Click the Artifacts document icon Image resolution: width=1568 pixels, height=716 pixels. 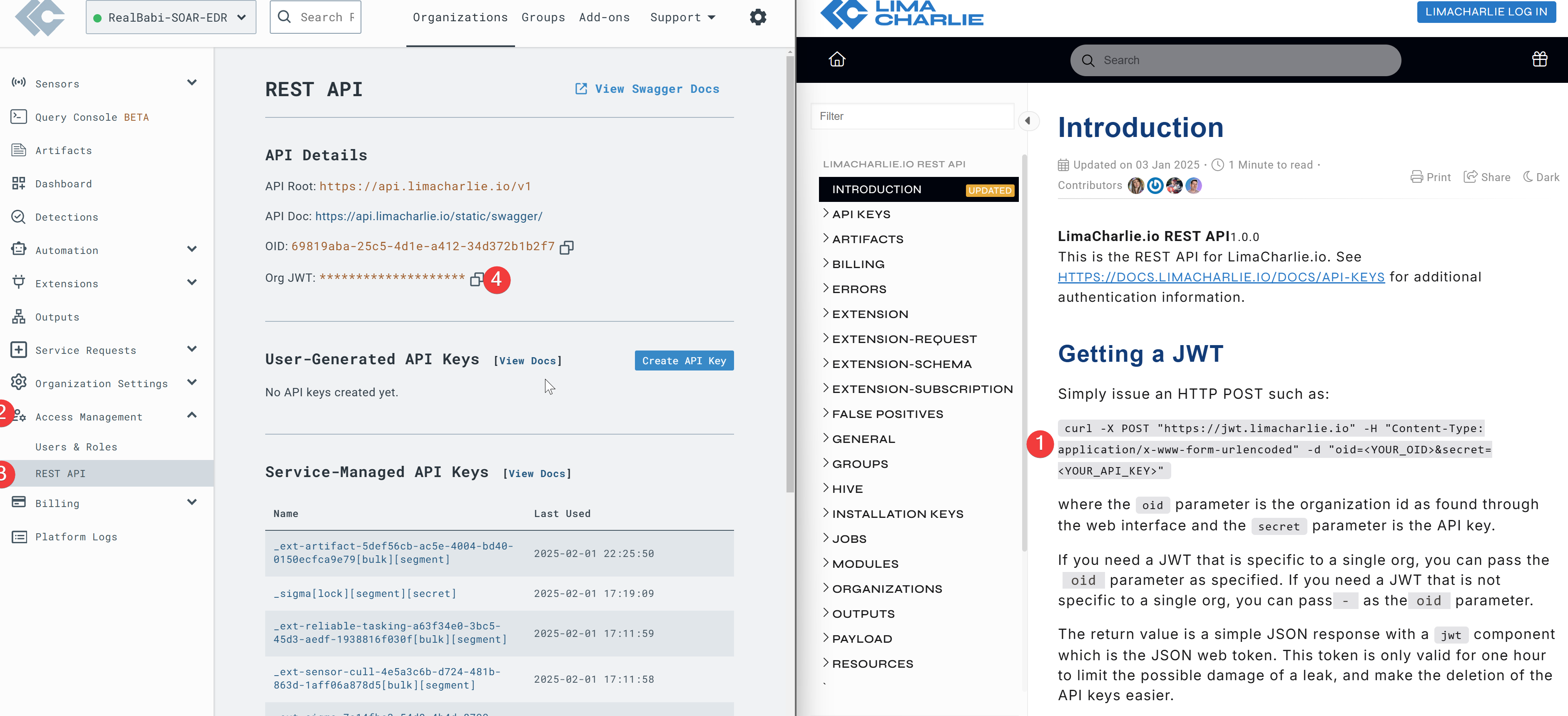click(19, 149)
